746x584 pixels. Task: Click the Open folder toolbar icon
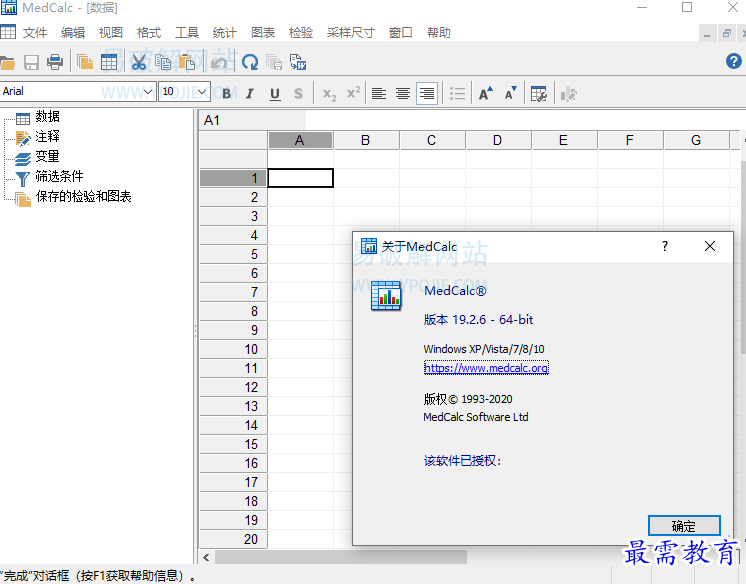pyautogui.click(x=7, y=62)
